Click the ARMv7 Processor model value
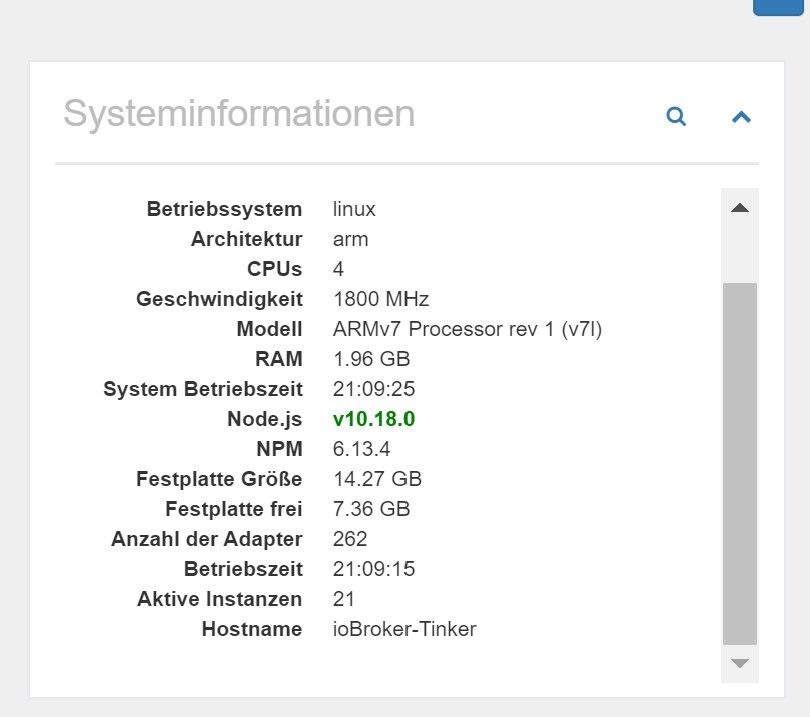The height and width of the screenshot is (717, 810). [x=467, y=329]
